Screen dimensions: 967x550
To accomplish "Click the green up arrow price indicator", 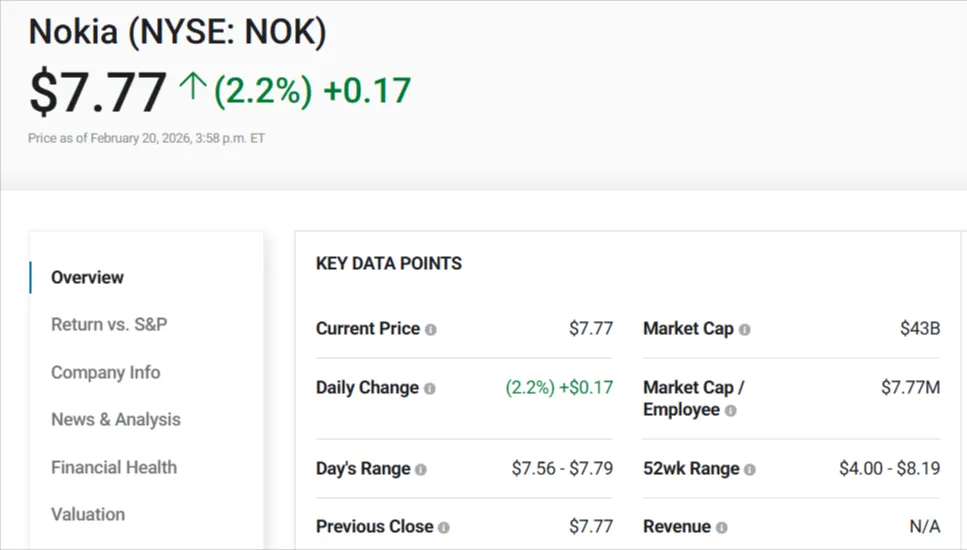I will click(x=191, y=90).
